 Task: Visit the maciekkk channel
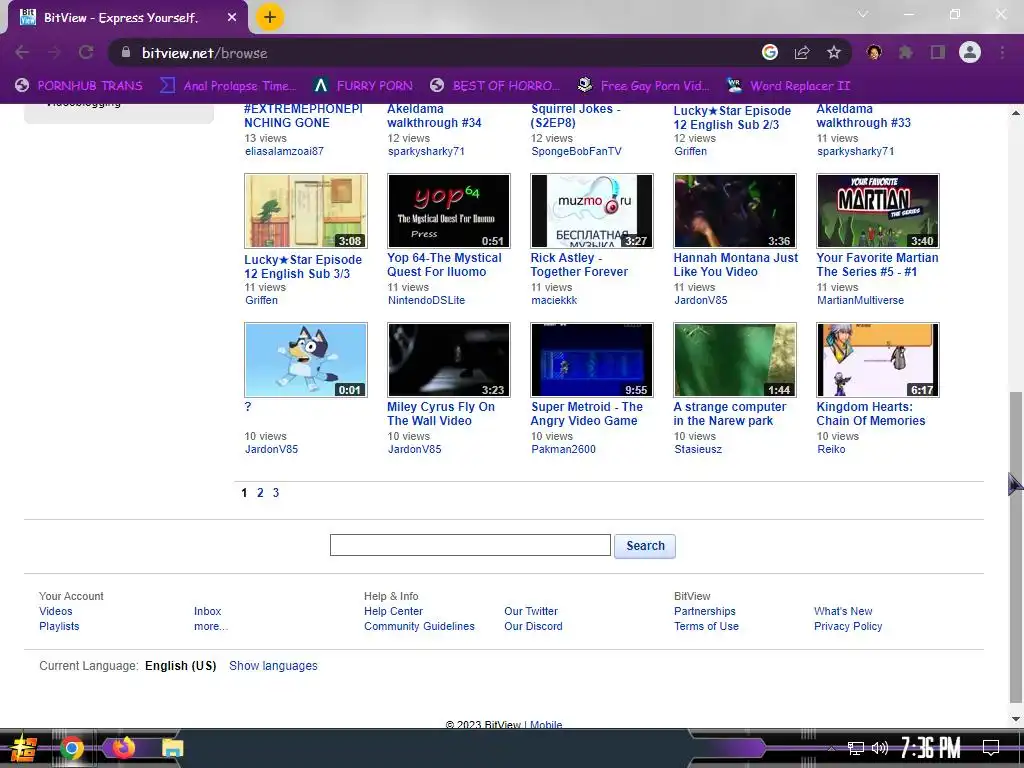pos(554,300)
